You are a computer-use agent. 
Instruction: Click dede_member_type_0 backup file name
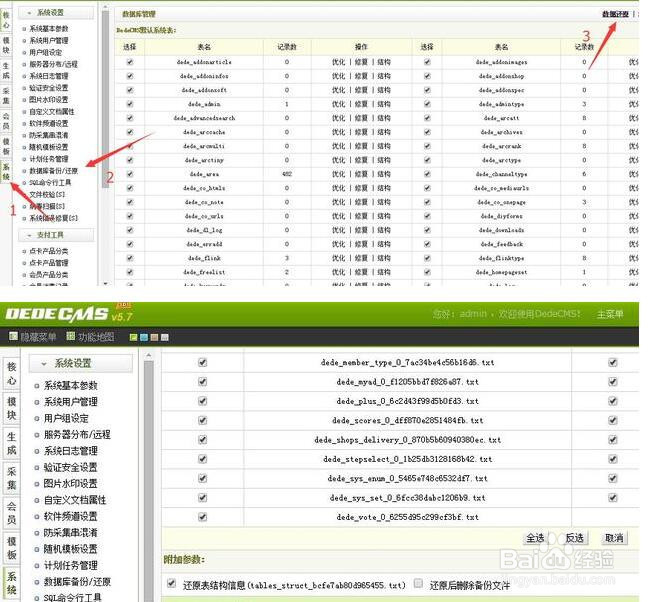408,362
